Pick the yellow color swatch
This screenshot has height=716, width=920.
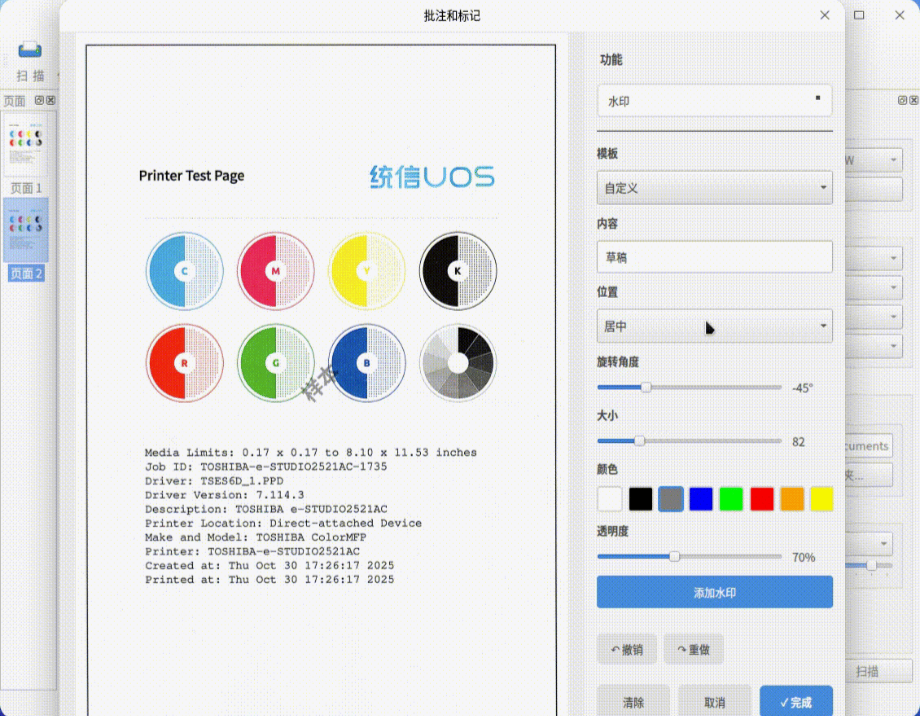click(821, 499)
